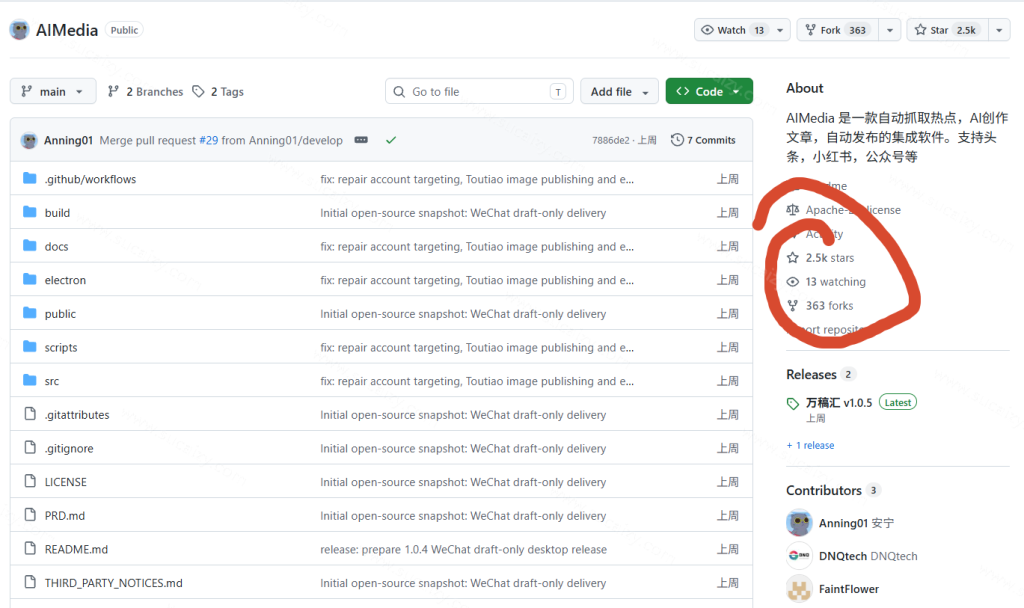
Task: Click the .github/workflows folder icon
Action: pyautogui.click(x=29, y=178)
